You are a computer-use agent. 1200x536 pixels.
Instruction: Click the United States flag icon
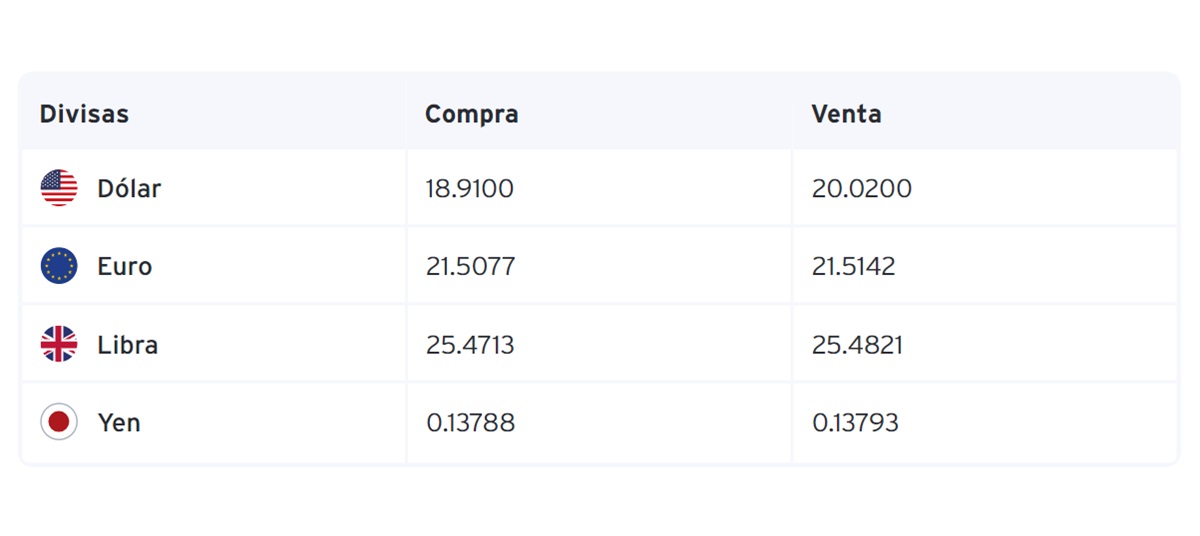coord(59,188)
